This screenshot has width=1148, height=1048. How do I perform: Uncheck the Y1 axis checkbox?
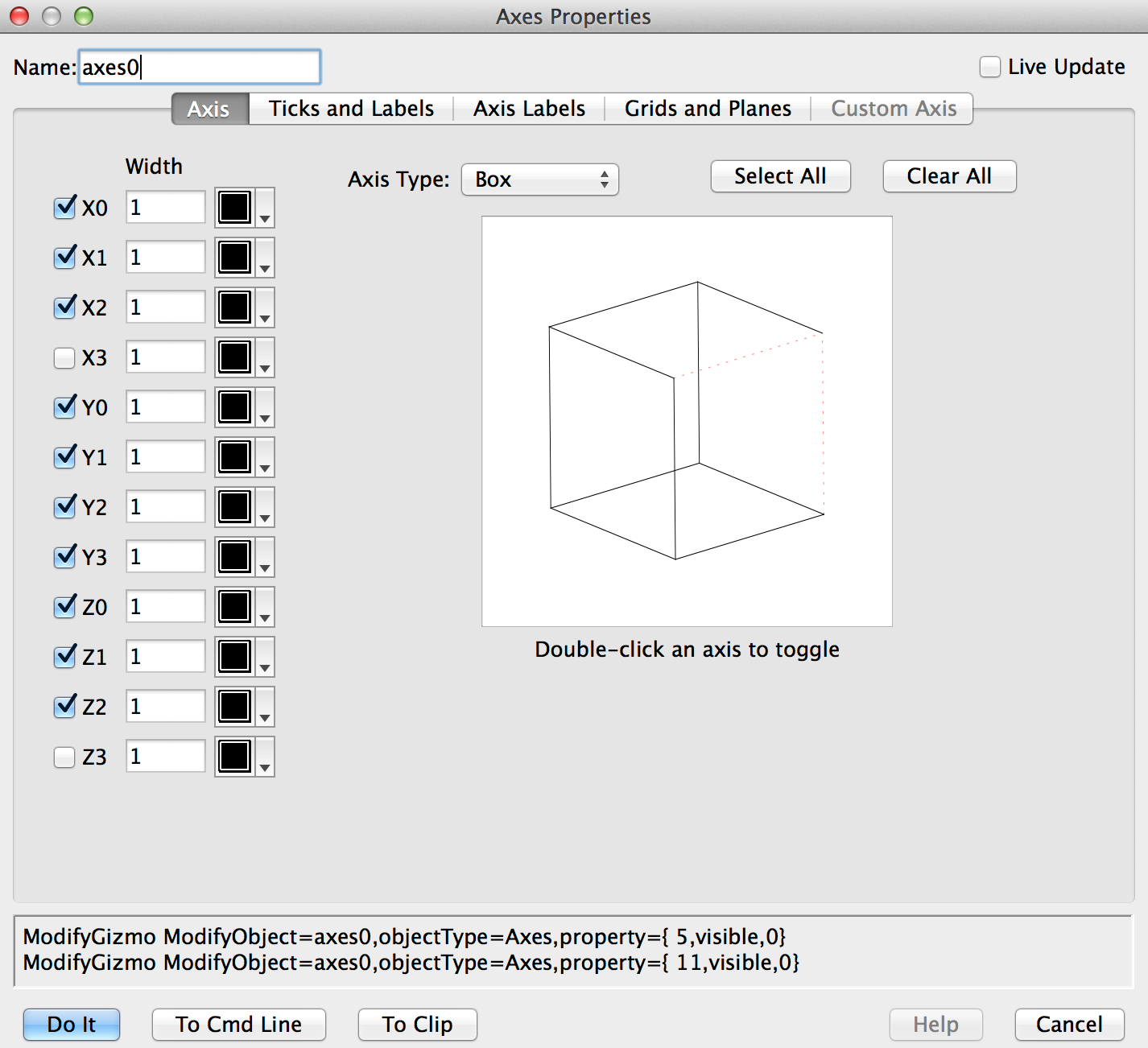pyautogui.click(x=65, y=457)
